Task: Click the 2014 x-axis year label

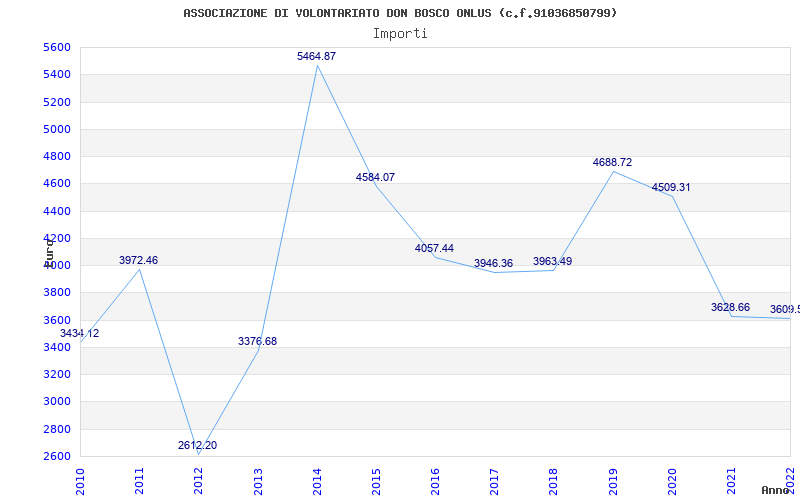Action: 317,482
